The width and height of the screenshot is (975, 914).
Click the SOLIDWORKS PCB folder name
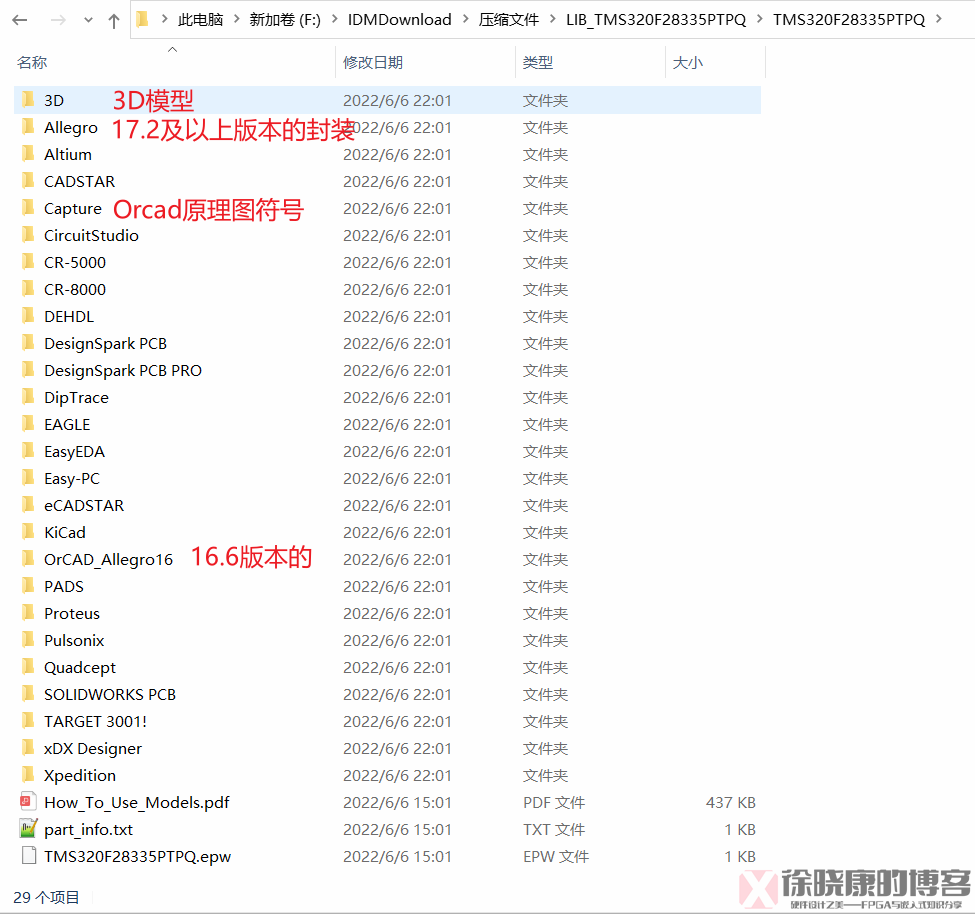pyautogui.click(x=109, y=695)
